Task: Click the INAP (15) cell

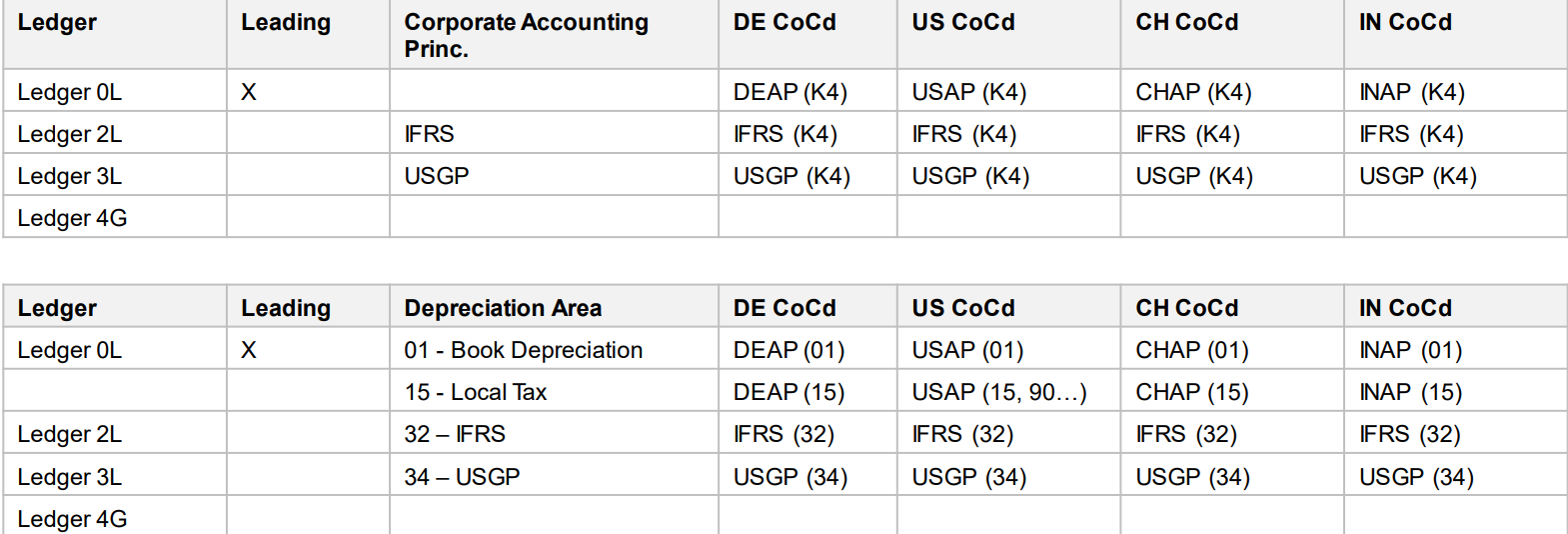Action: point(1410,392)
